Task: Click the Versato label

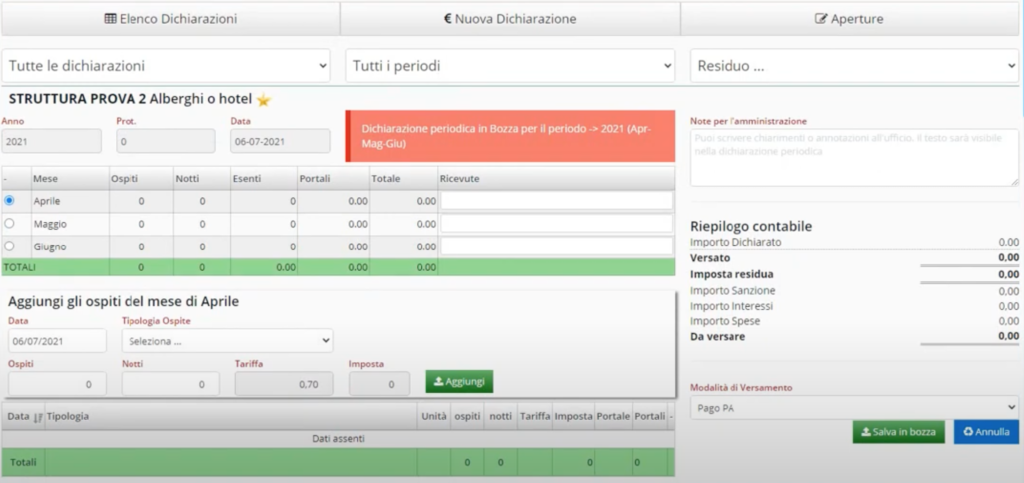Action: pos(710,258)
